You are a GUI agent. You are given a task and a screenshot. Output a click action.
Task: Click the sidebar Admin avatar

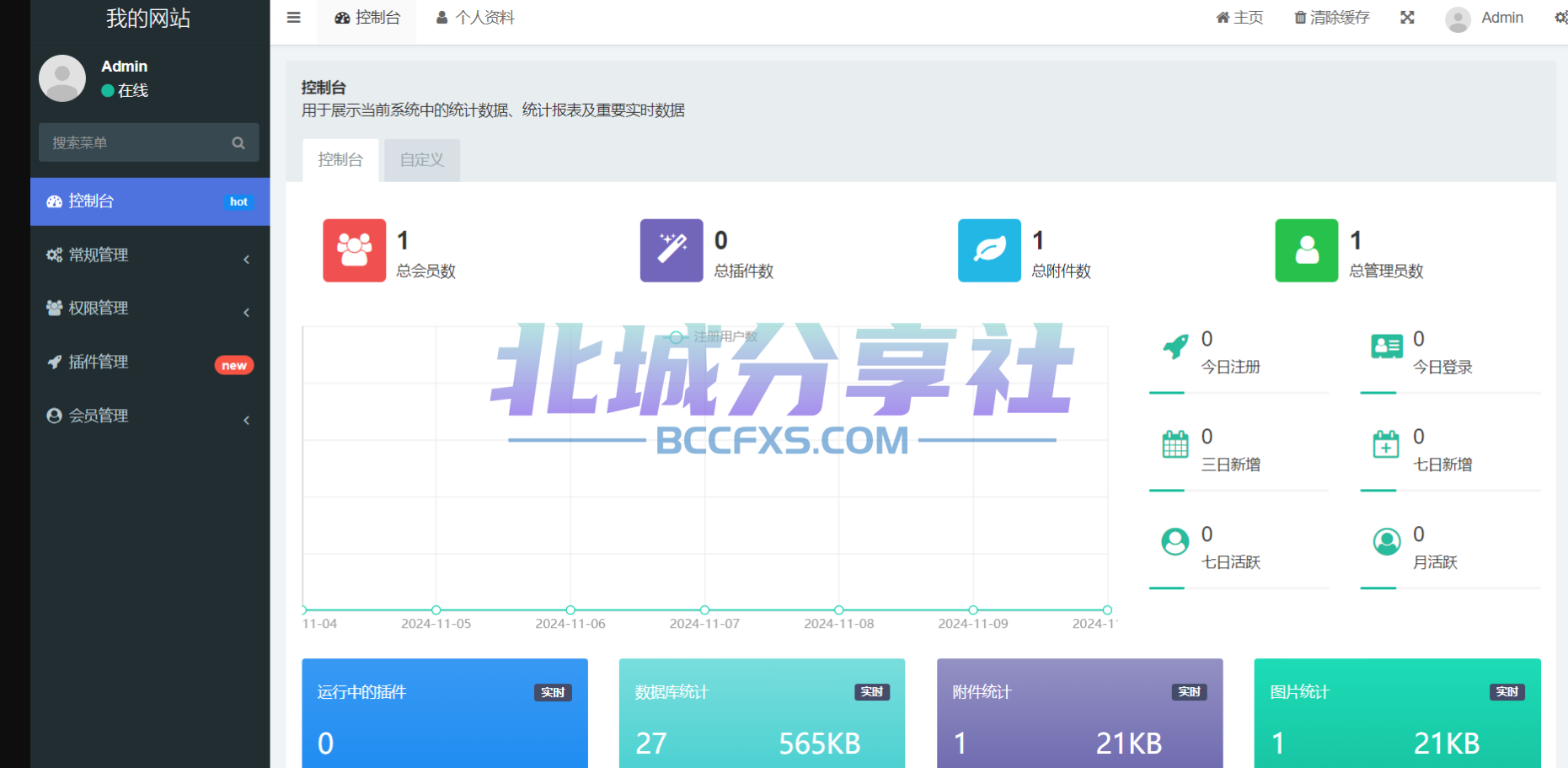pos(62,78)
